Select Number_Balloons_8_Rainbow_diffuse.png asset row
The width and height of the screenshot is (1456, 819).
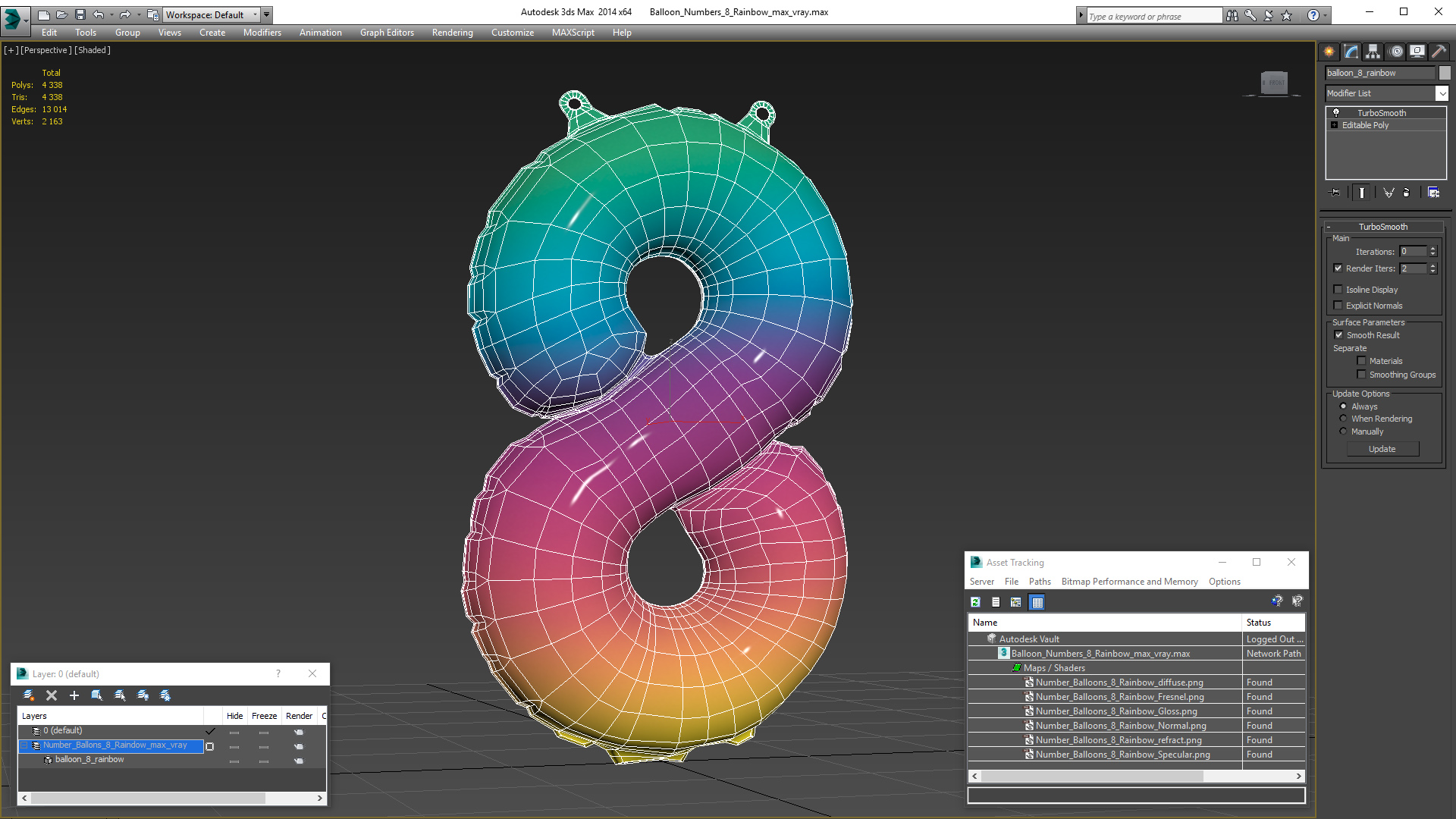[x=1136, y=682]
